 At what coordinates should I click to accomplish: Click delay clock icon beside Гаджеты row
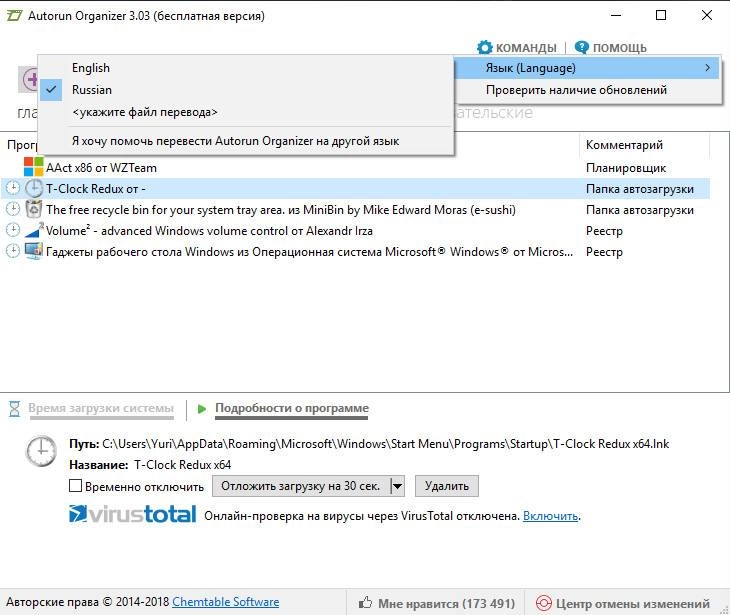(13, 251)
